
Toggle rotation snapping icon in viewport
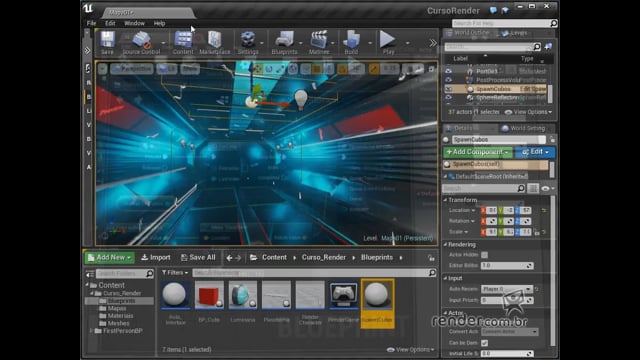(x=342, y=69)
